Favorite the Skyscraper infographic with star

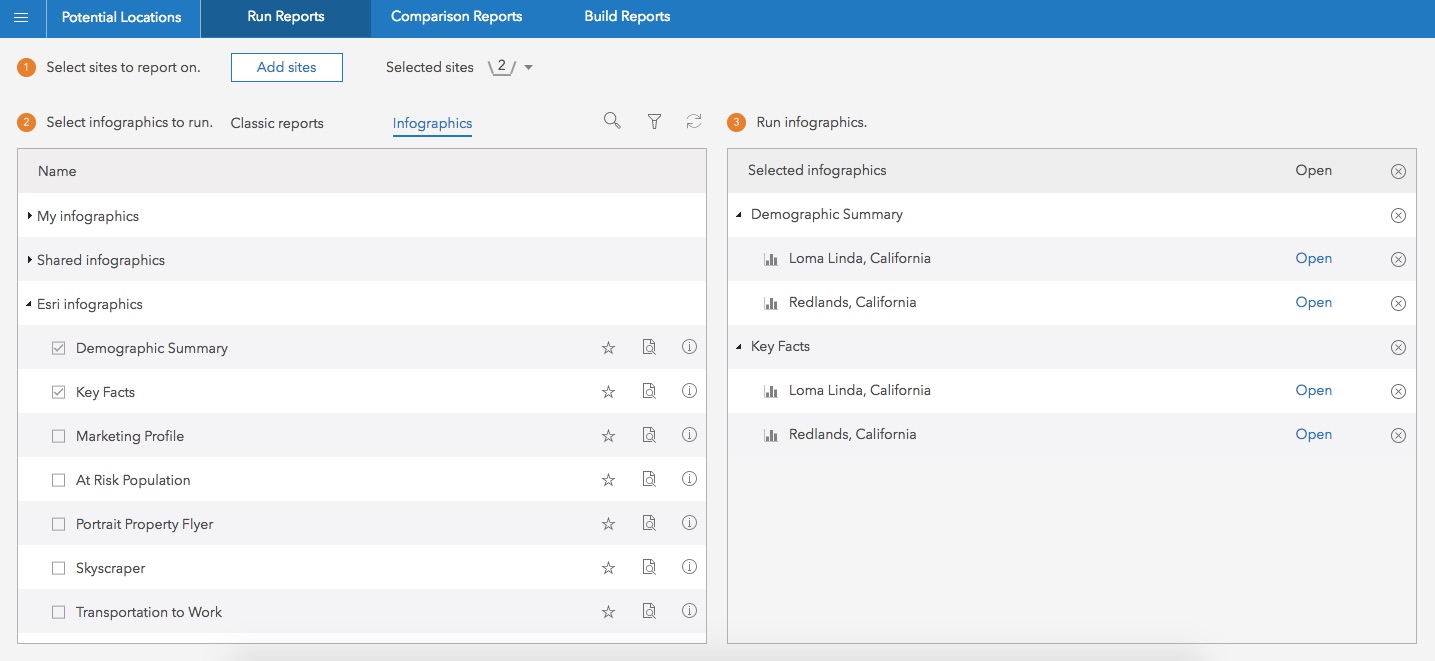[608, 568]
